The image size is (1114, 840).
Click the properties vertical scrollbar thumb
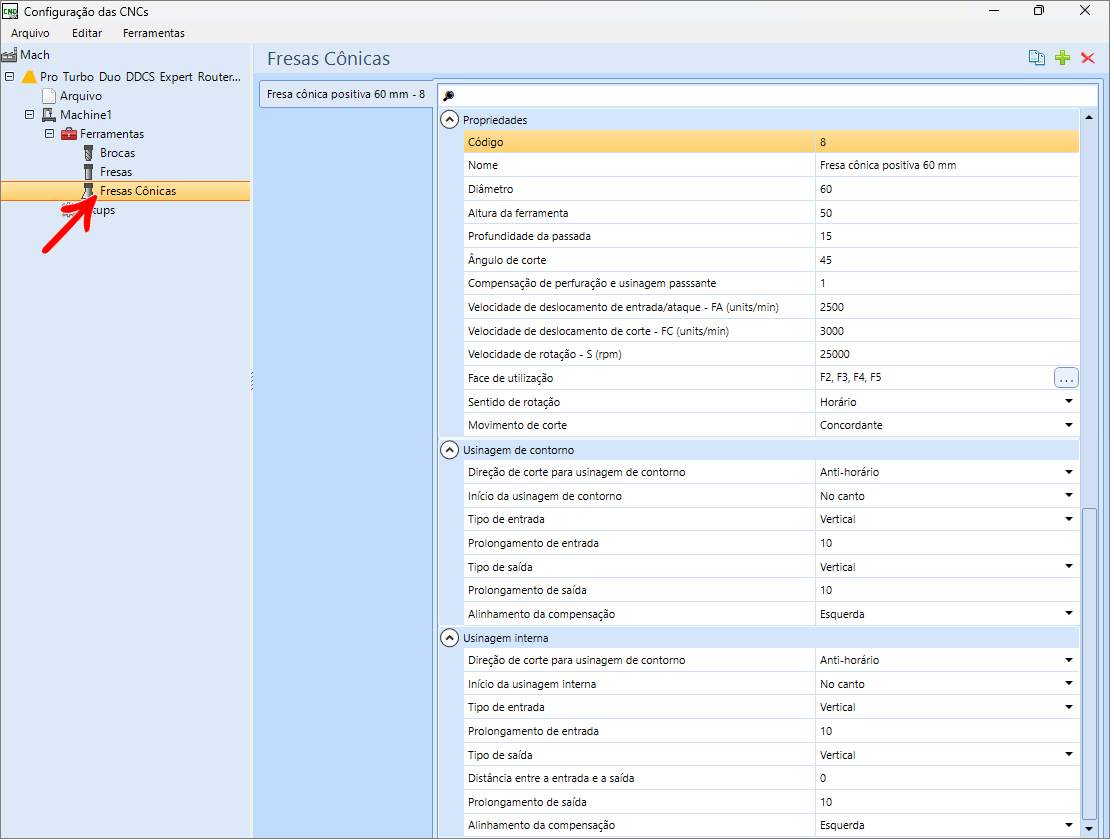pyautogui.click(x=1089, y=664)
